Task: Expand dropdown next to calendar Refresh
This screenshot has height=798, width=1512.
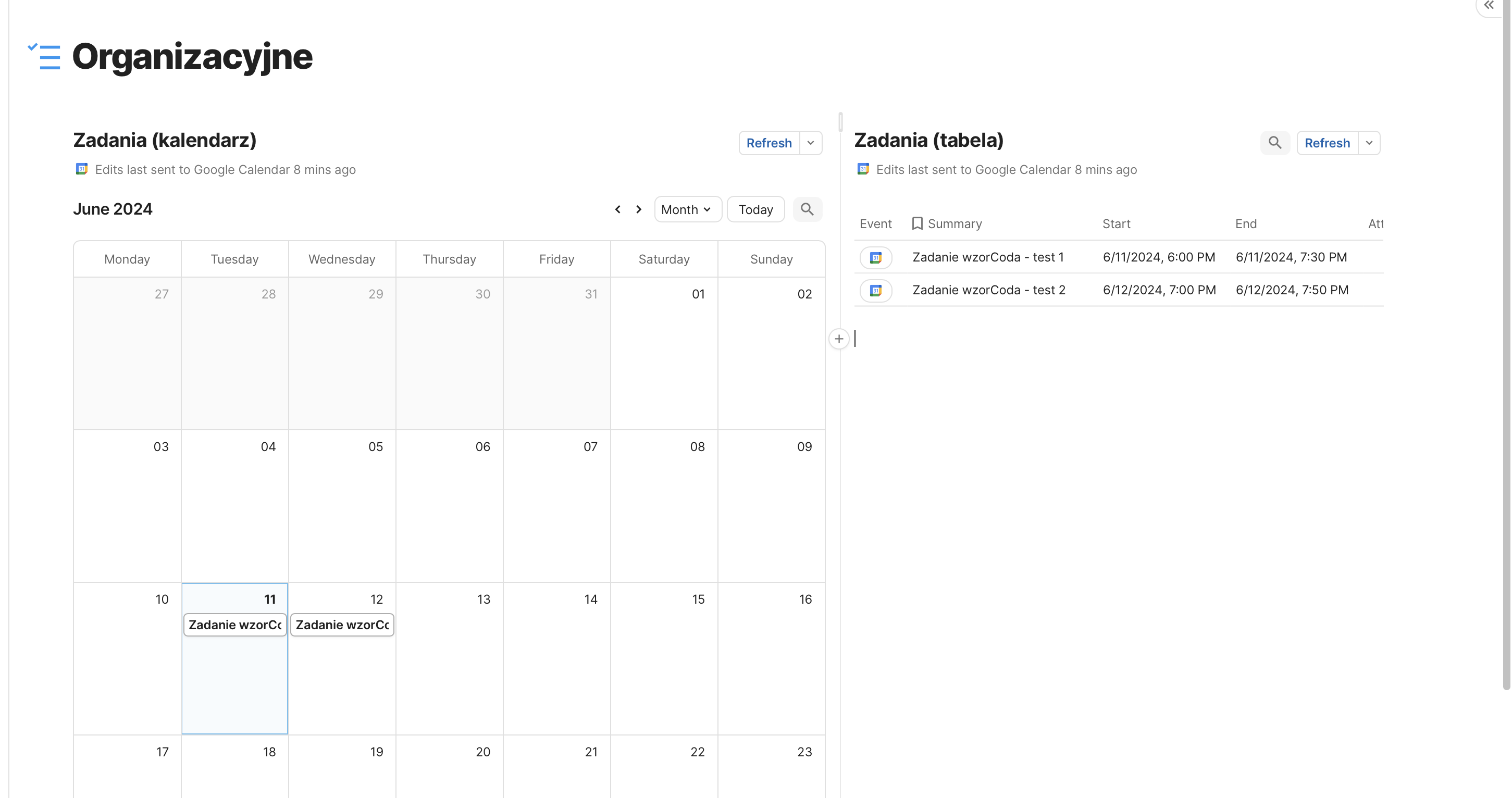Action: click(811, 143)
